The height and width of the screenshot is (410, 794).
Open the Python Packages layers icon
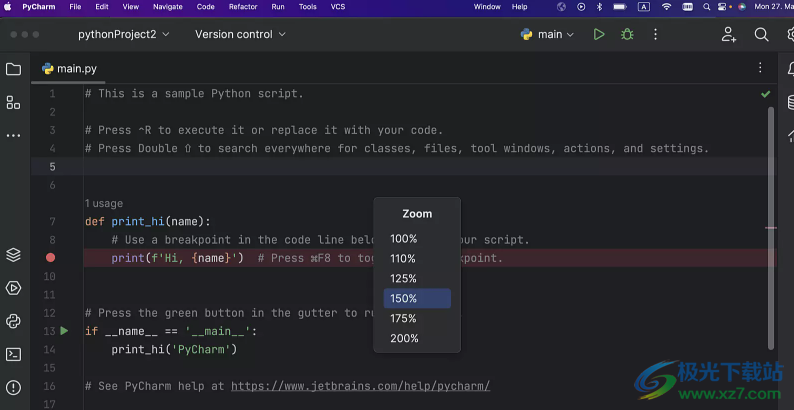[x=14, y=255]
